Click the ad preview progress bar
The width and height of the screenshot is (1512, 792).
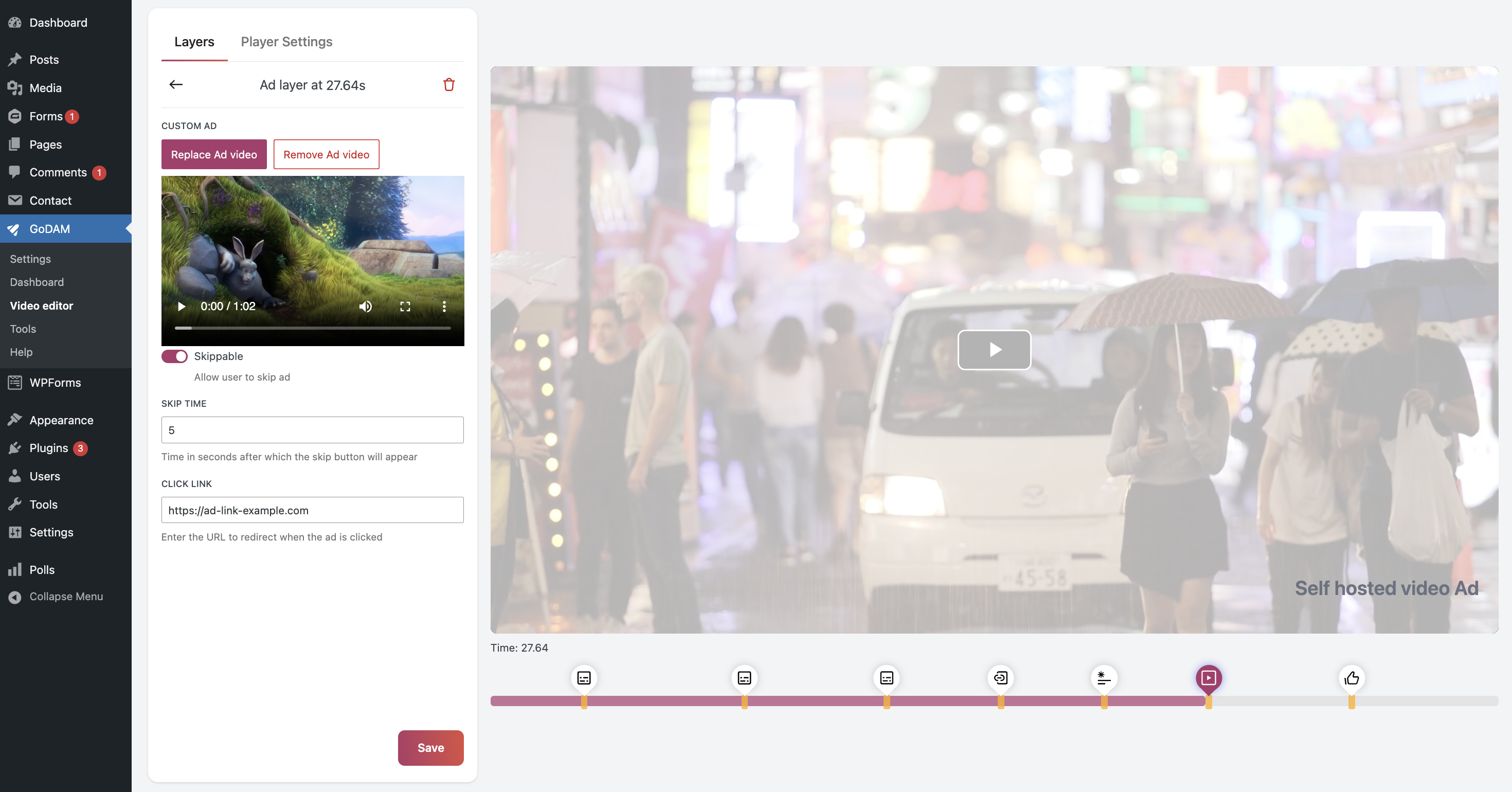[x=313, y=328]
